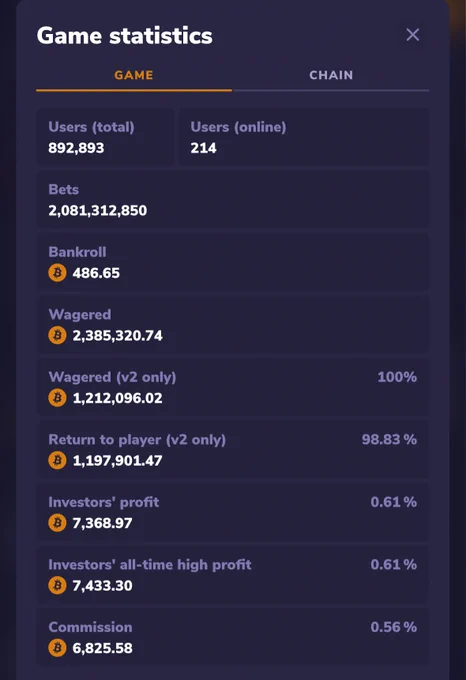This screenshot has width=466, height=680.
Task: Select the GAME tab
Action: click(x=134, y=75)
